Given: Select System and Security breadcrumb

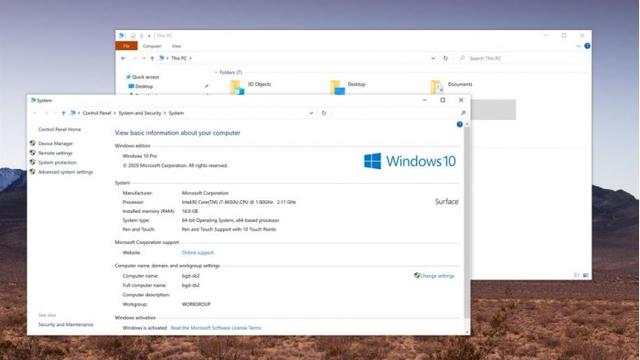Looking at the screenshot, I should pos(140,113).
